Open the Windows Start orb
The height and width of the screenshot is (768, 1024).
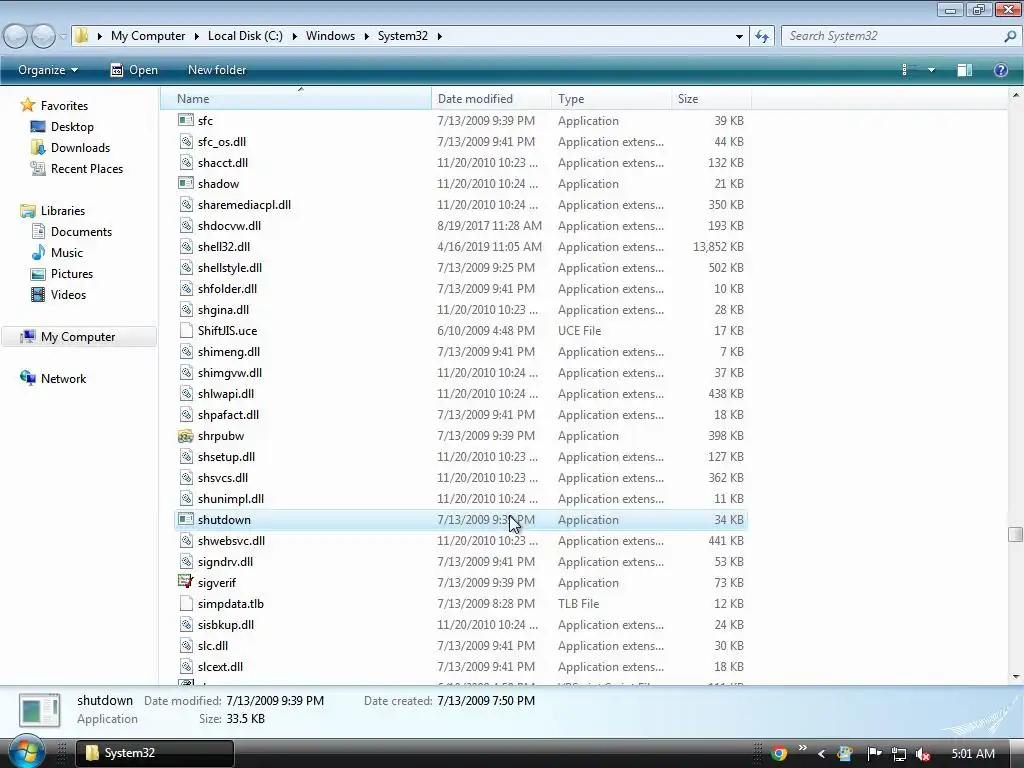pyautogui.click(x=26, y=752)
